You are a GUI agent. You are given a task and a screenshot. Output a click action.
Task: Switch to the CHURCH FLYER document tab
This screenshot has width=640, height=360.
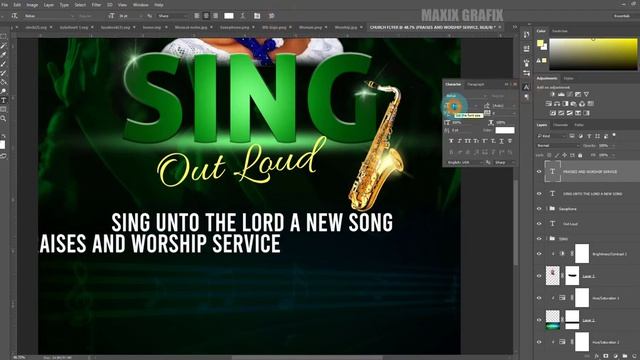coord(433,27)
